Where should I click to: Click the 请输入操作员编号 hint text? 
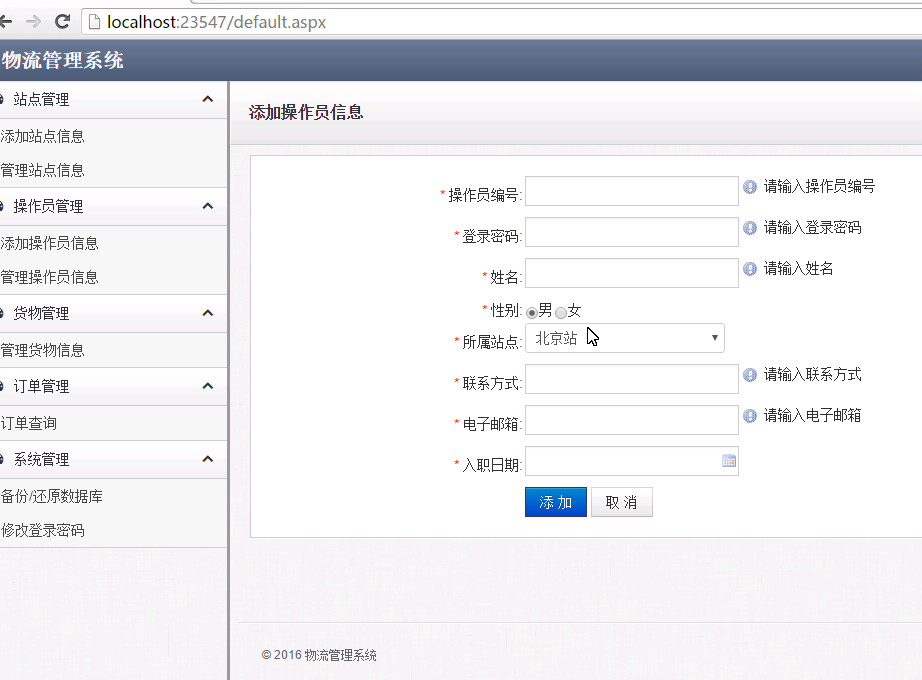819,187
